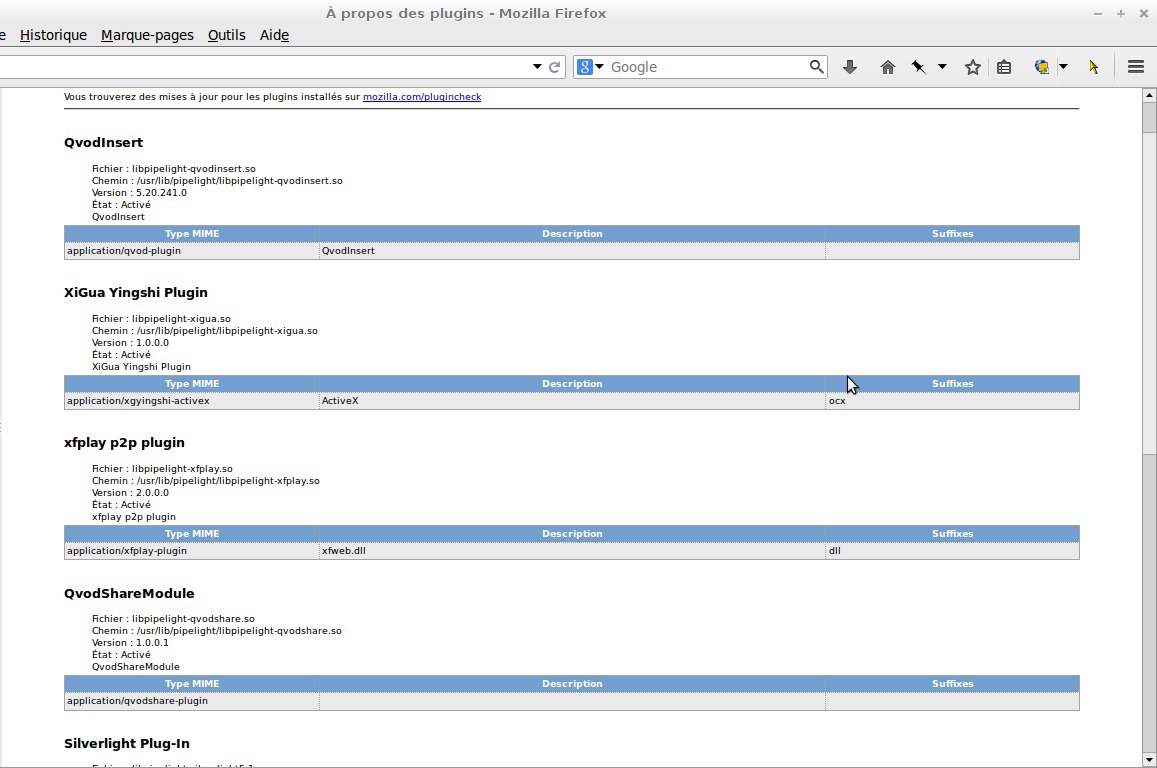
Task: Click the reload page icon
Action: 554,67
